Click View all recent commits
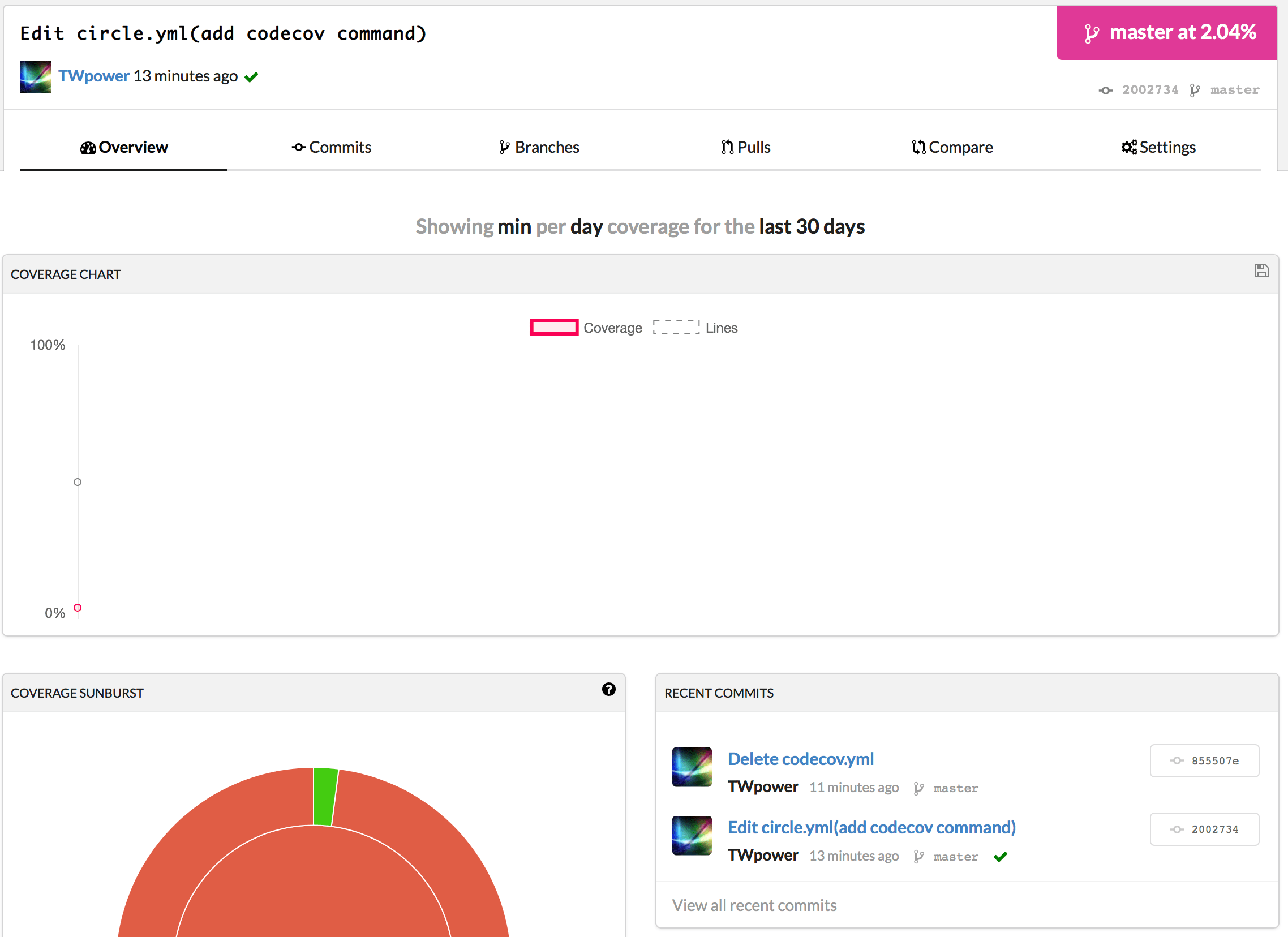The height and width of the screenshot is (937, 1288). point(754,905)
